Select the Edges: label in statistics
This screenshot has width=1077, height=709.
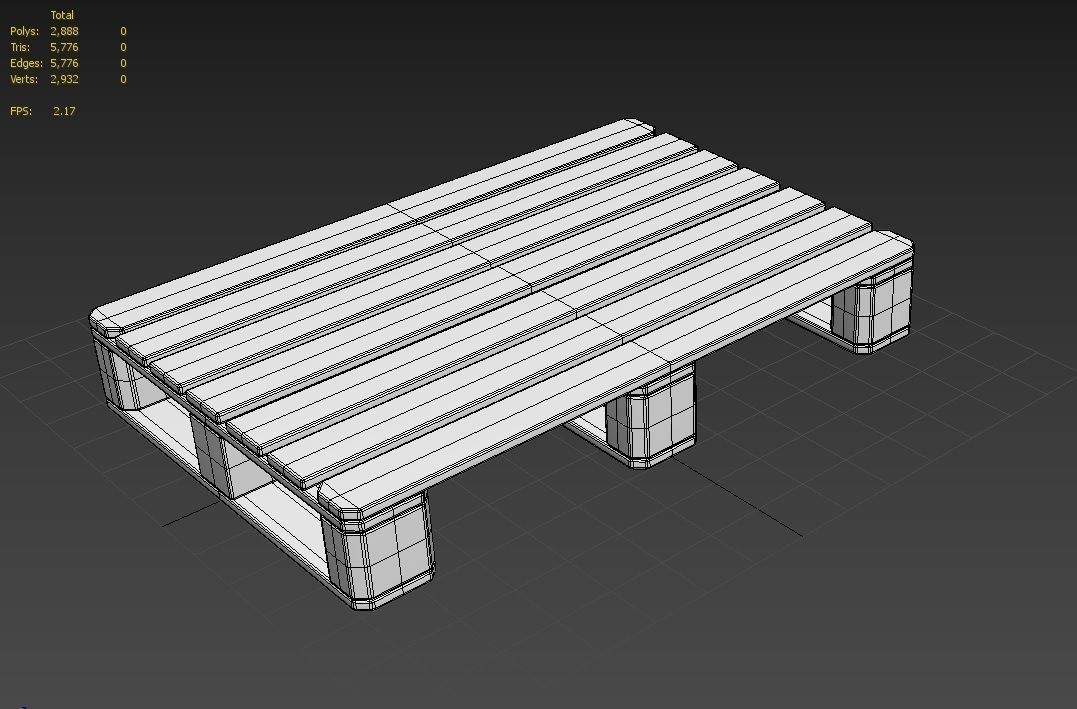tap(26, 63)
